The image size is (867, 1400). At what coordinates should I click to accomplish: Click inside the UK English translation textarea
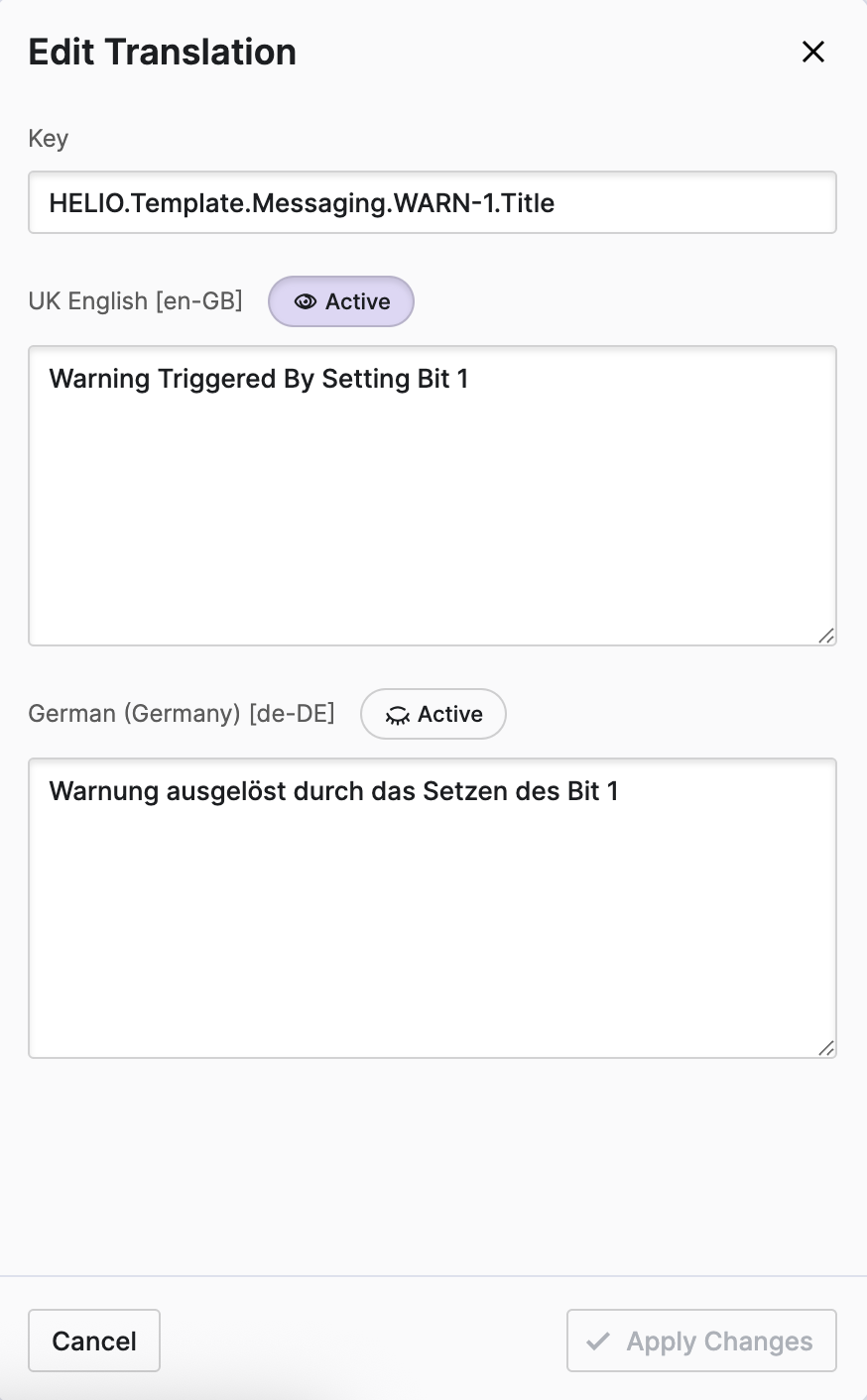[433, 516]
